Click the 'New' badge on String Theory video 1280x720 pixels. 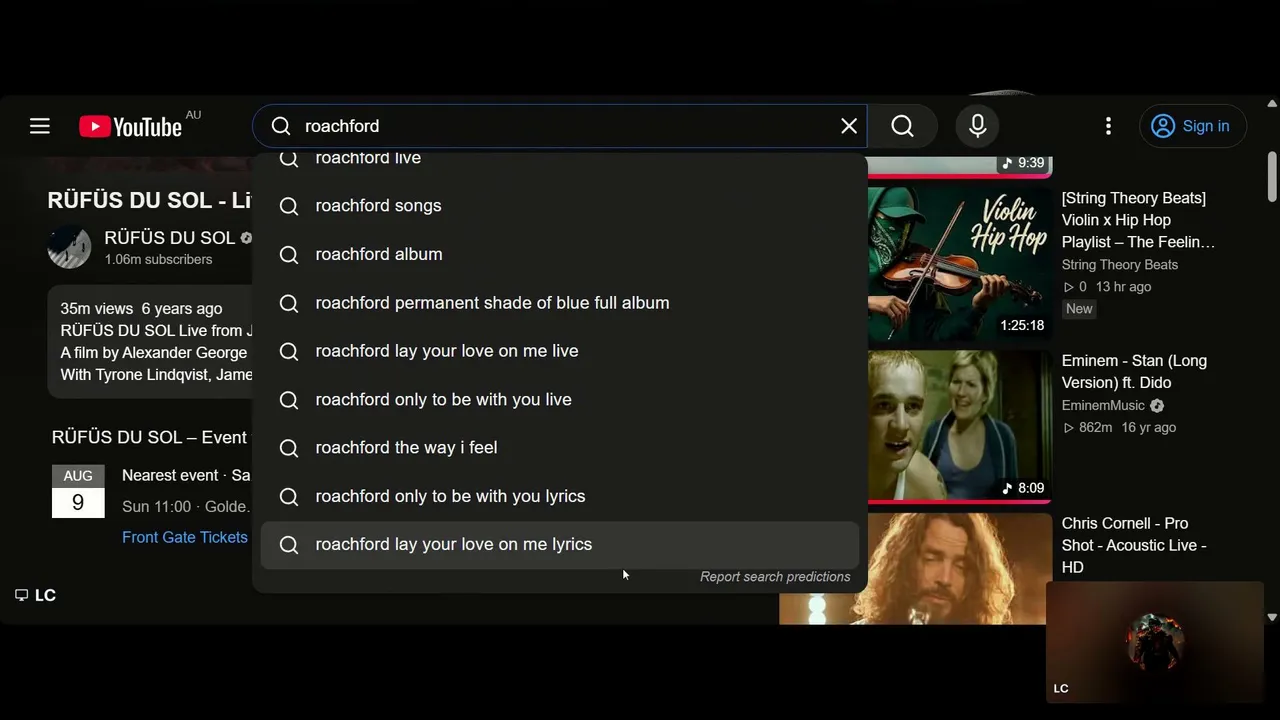[1079, 309]
